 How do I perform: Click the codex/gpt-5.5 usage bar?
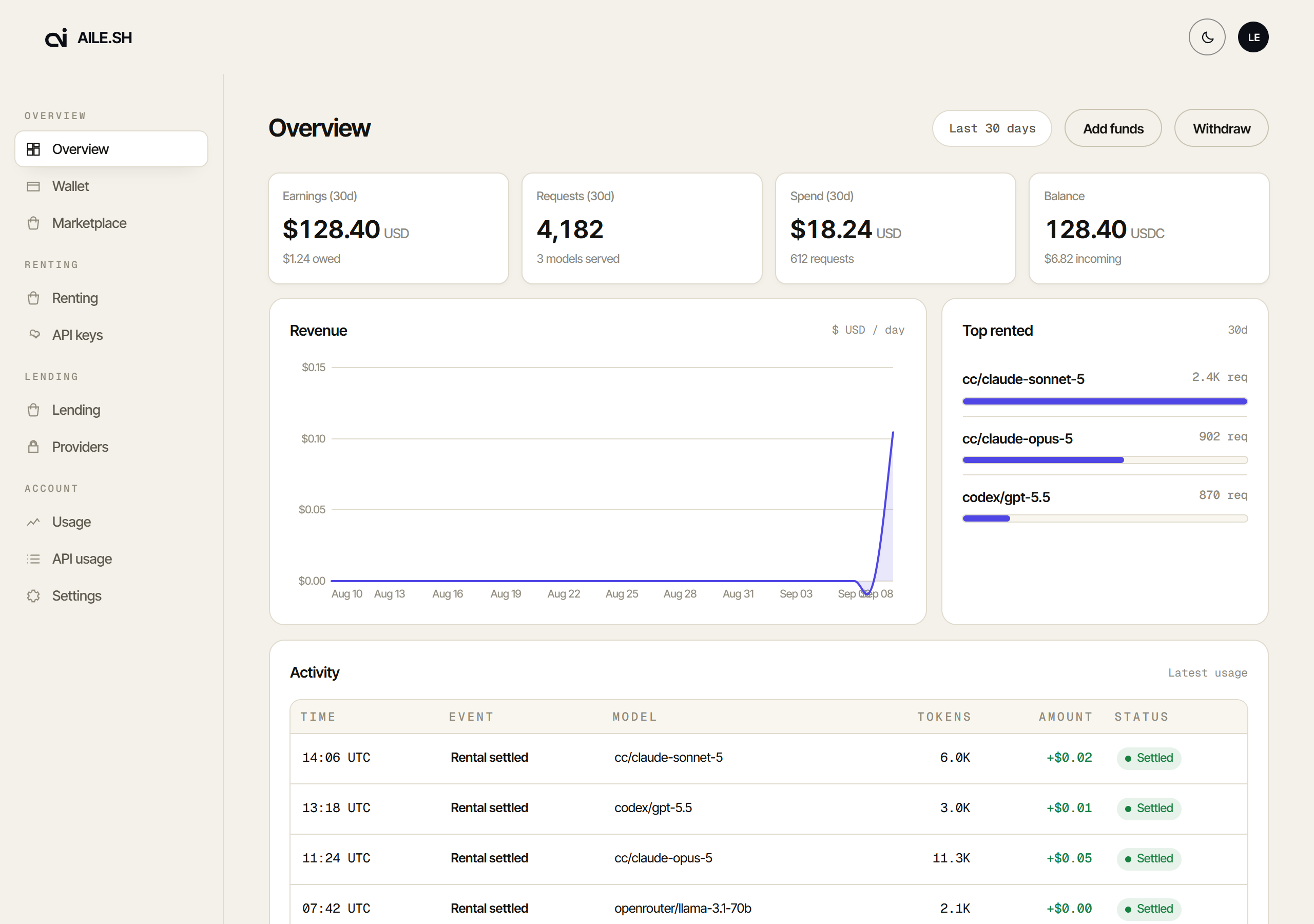[1104, 518]
